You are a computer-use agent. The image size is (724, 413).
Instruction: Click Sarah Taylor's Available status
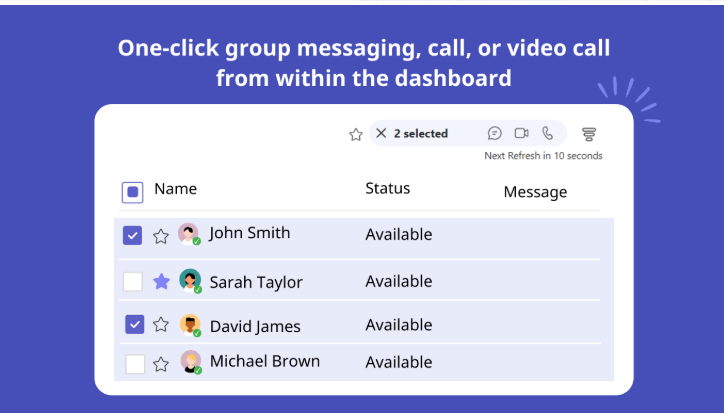(x=399, y=281)
